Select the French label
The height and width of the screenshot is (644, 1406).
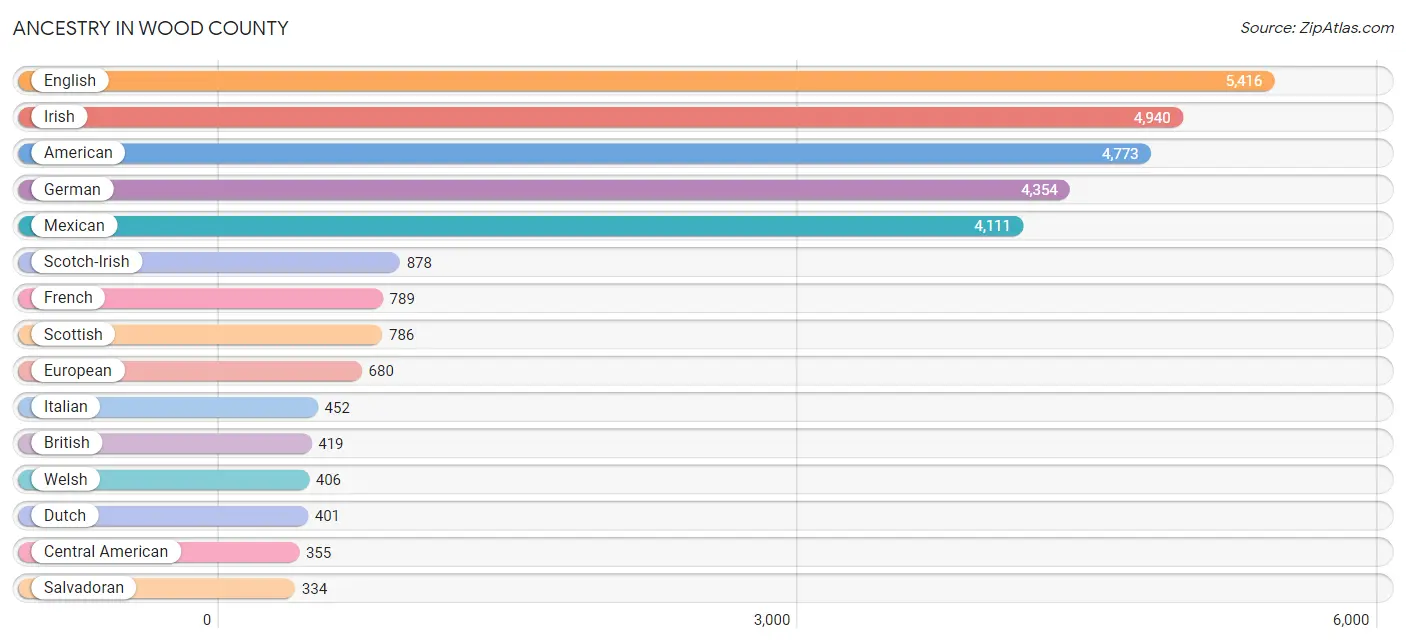tap(68, 298)
